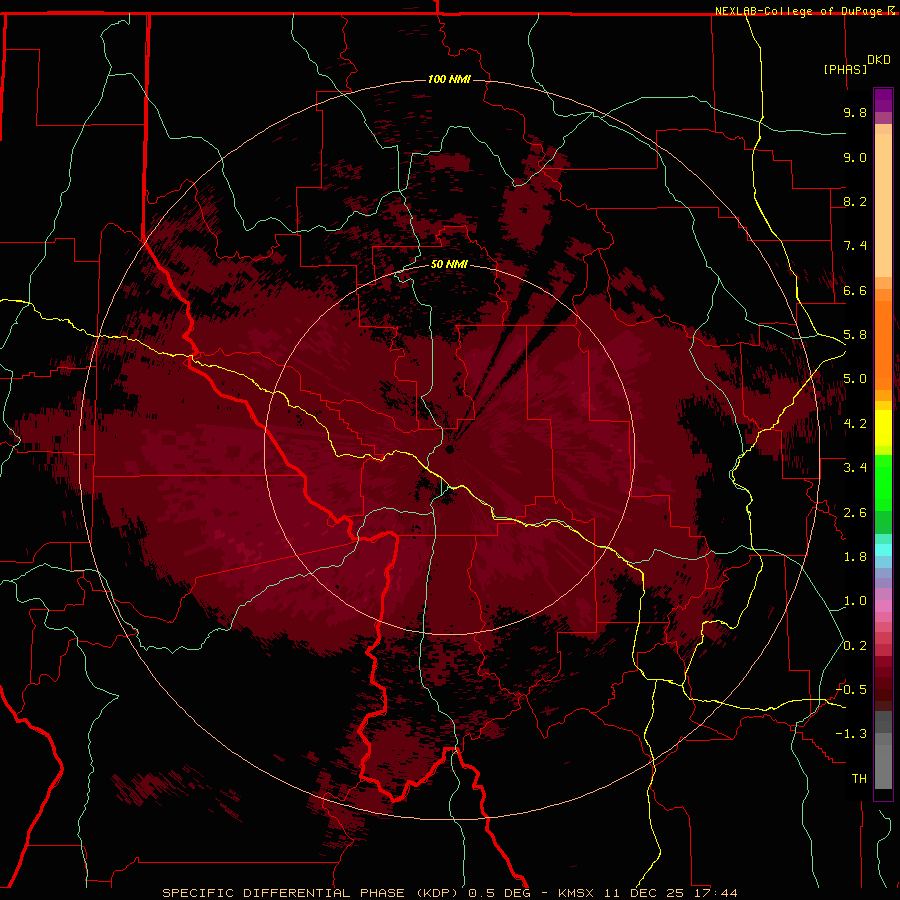The width and height of the screenshot is (900, 900).
Task: Click the large peach segment of the color bar
Action: click(883, 205)
